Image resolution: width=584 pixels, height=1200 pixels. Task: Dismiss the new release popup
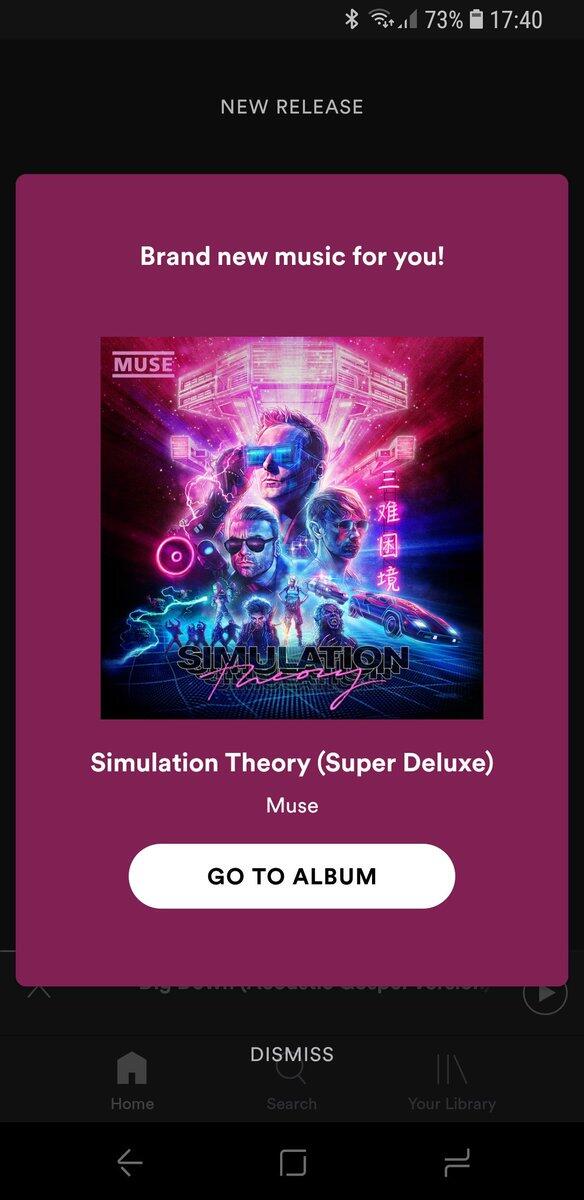tap(292, 1054)
